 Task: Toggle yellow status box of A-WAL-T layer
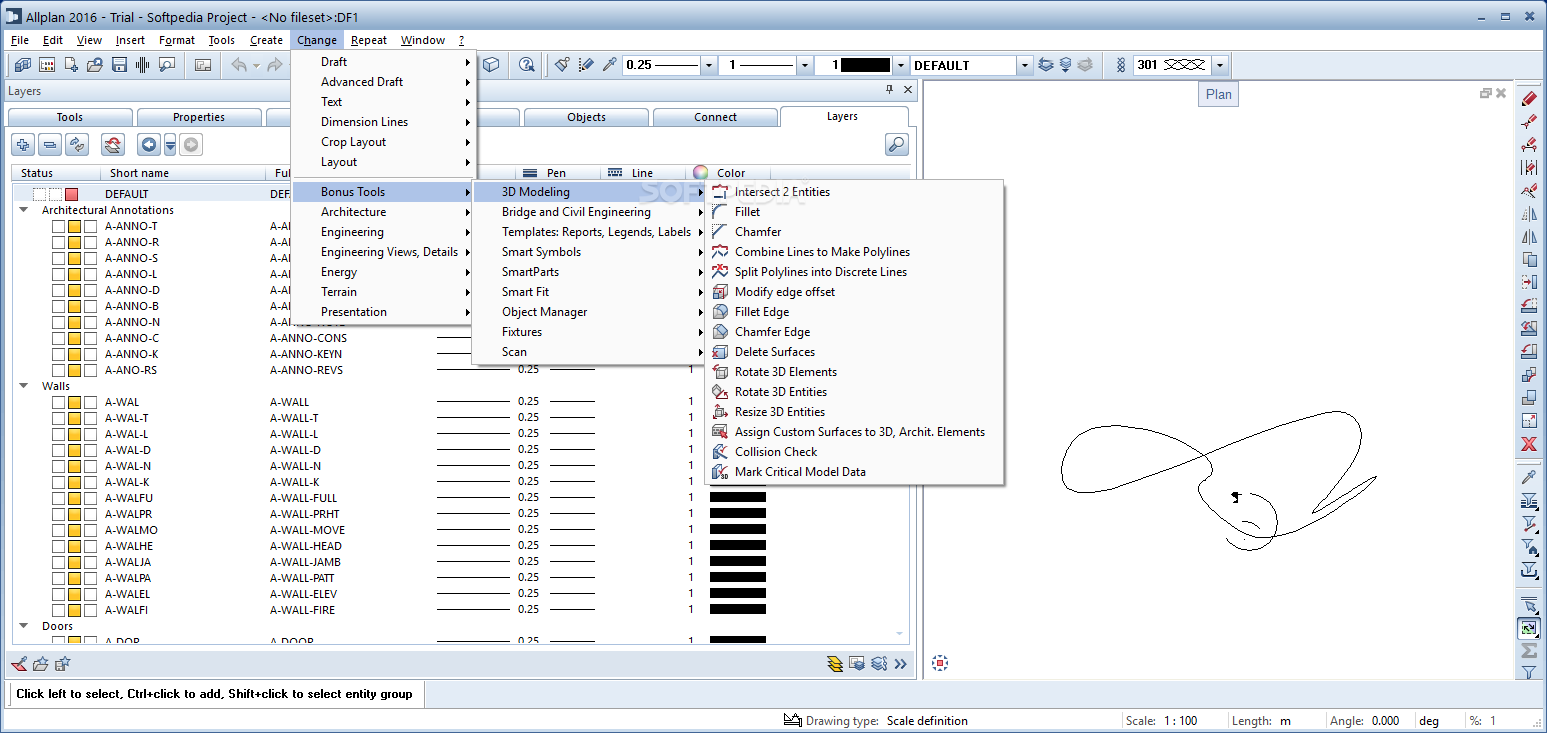(74, 418)
